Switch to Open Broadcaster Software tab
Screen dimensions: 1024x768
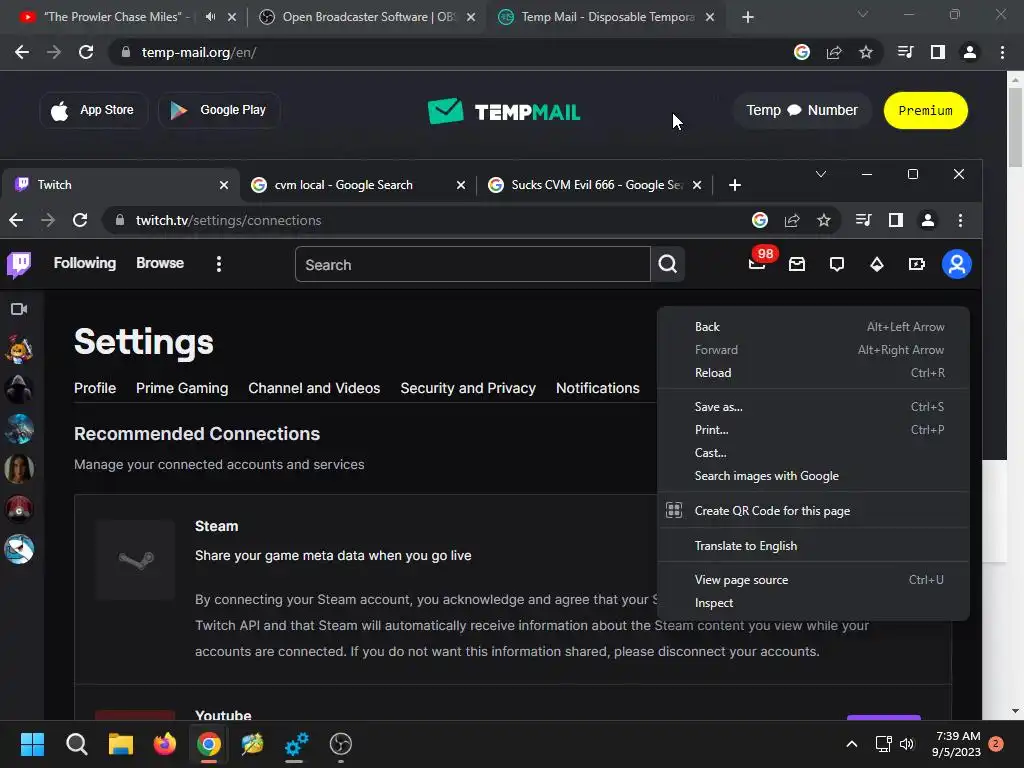coord(367,17)
